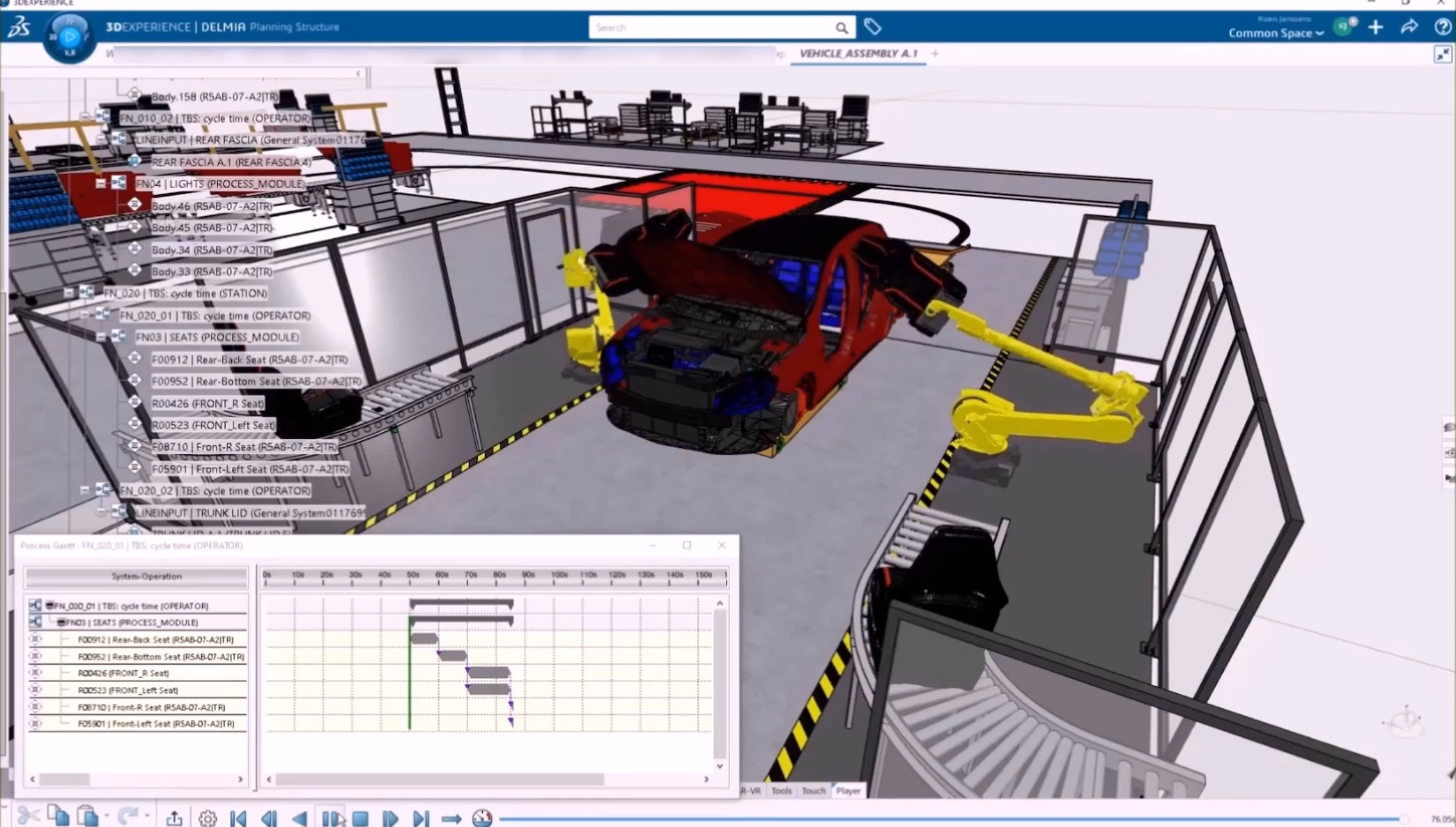Jump to simulation start
The height and width of the screenshot is (827, 1456).
pos(238,818)
